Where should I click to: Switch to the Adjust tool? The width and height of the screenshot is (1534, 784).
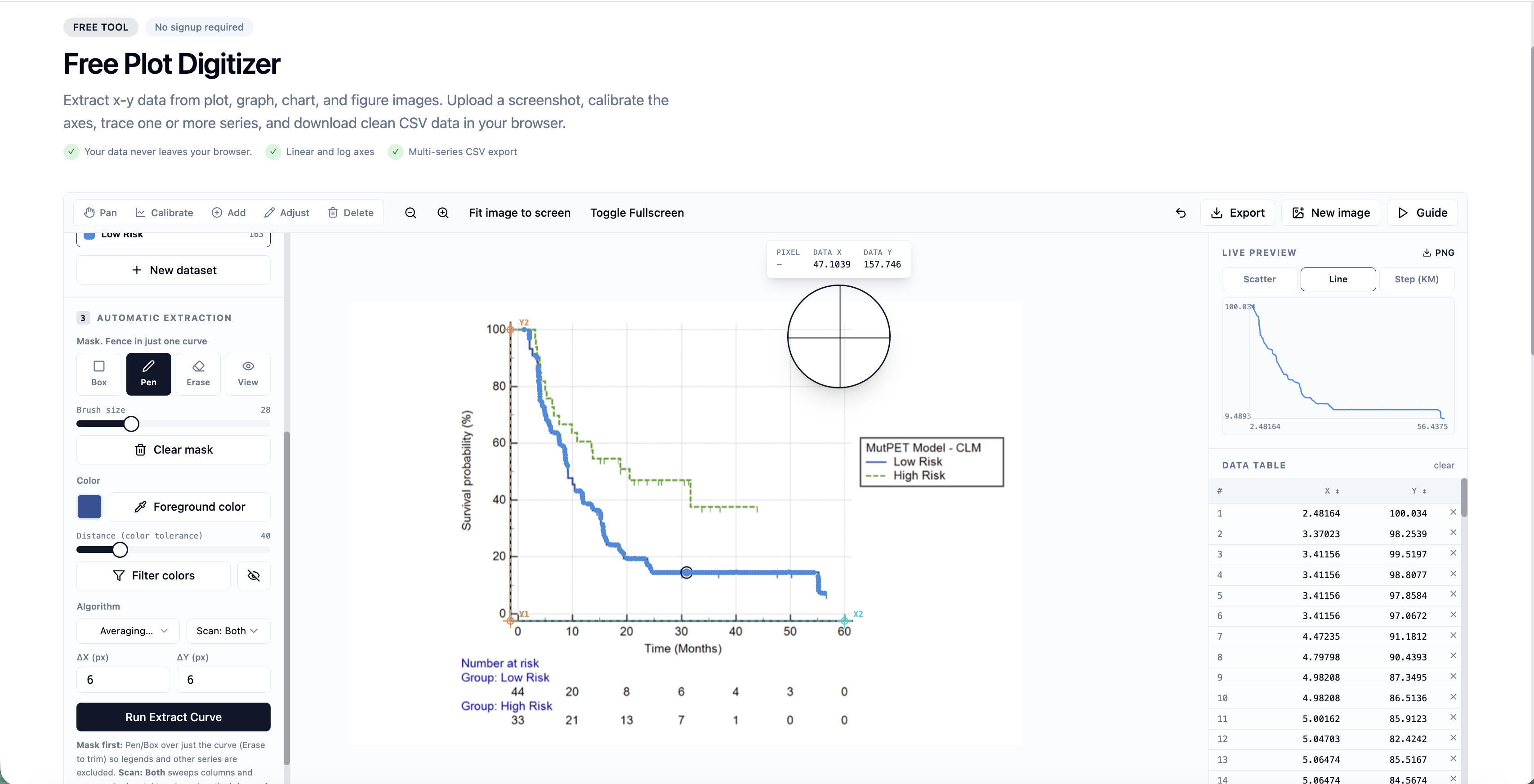coord(286,213)
